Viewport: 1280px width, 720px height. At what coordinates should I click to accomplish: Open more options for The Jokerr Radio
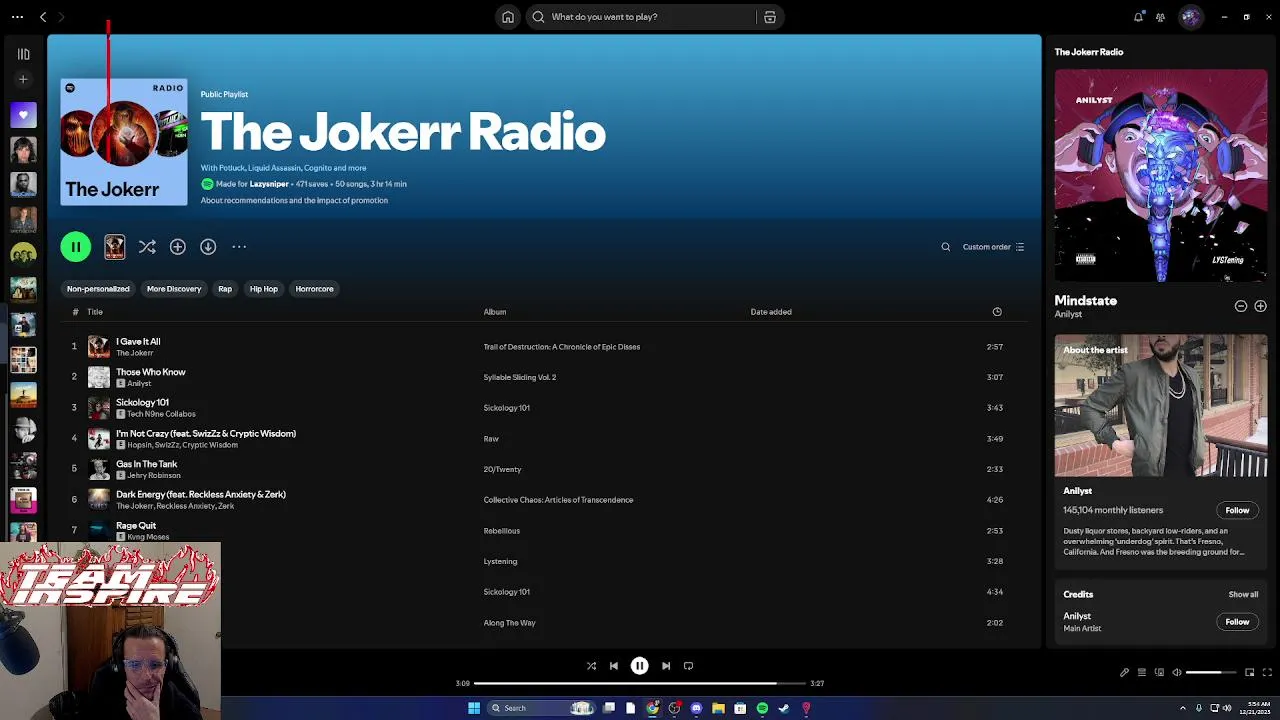tap(239, 247)
